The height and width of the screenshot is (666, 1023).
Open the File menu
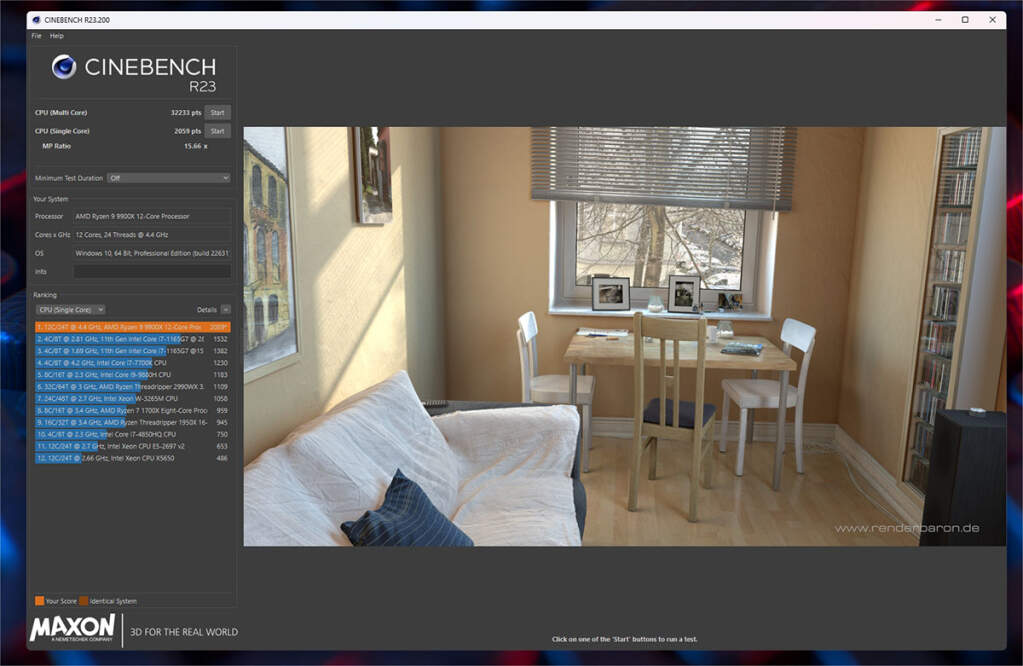pyautogui.click(x=35, y=35)
